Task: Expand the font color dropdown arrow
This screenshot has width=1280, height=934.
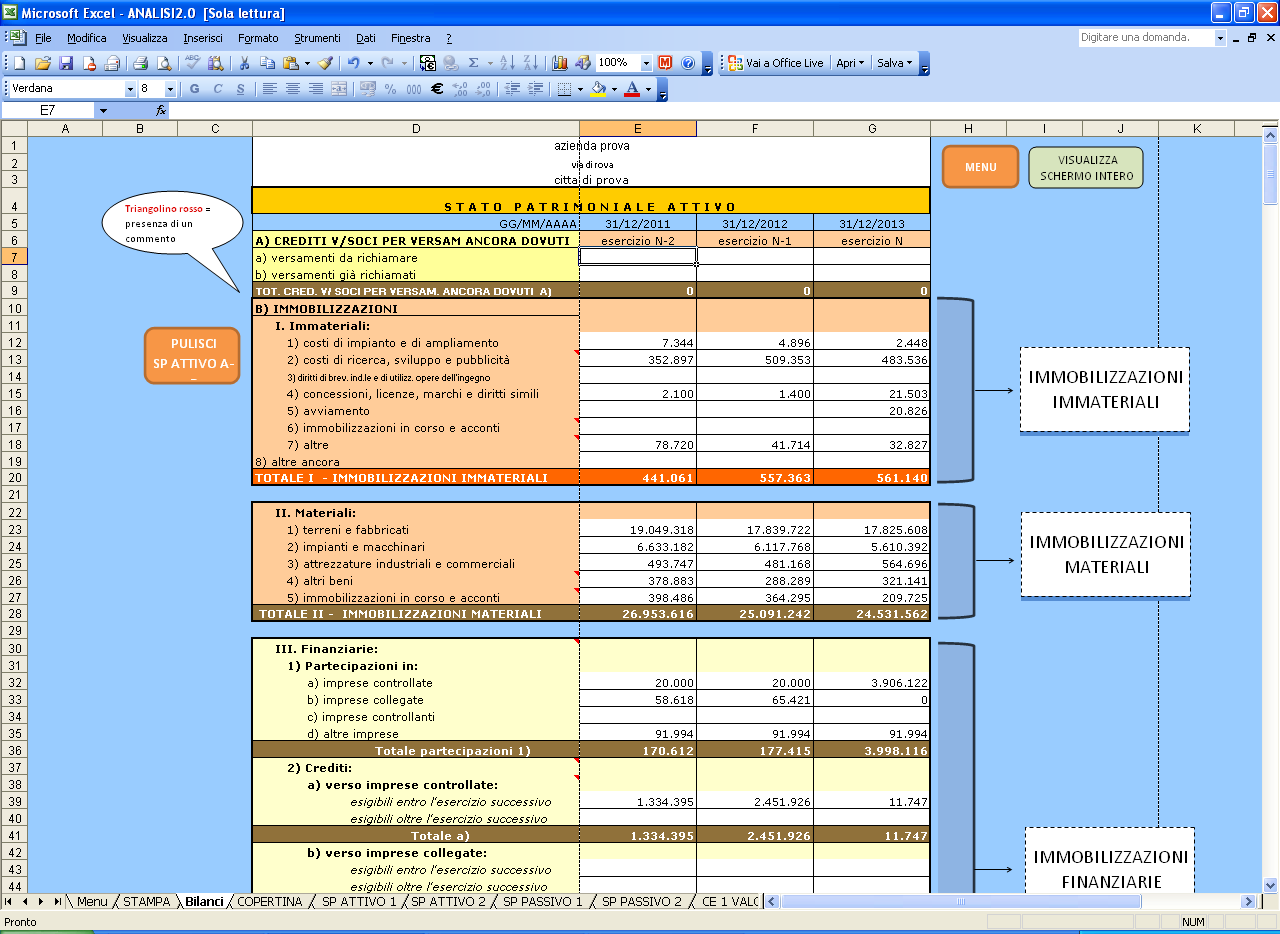Action: (x=648, y=89)
